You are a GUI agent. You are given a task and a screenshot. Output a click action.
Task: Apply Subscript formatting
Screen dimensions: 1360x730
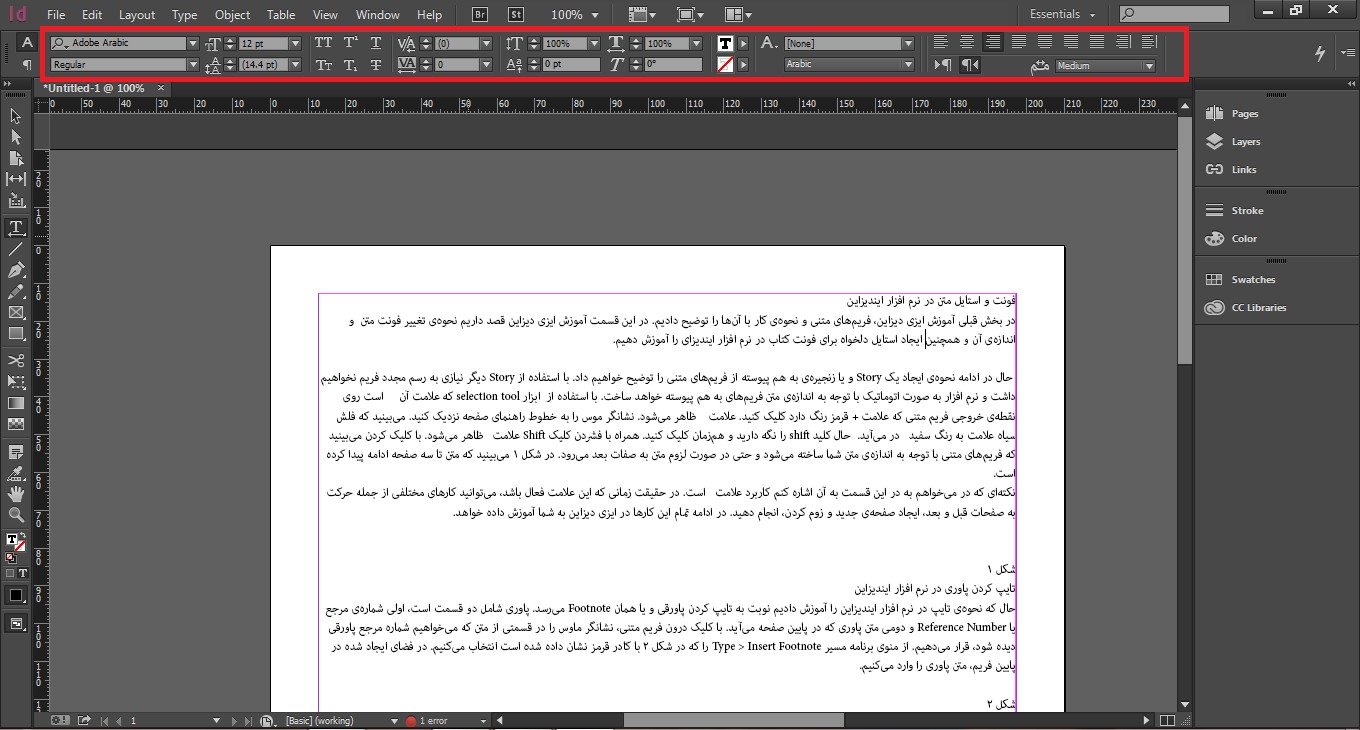point(350,65)
